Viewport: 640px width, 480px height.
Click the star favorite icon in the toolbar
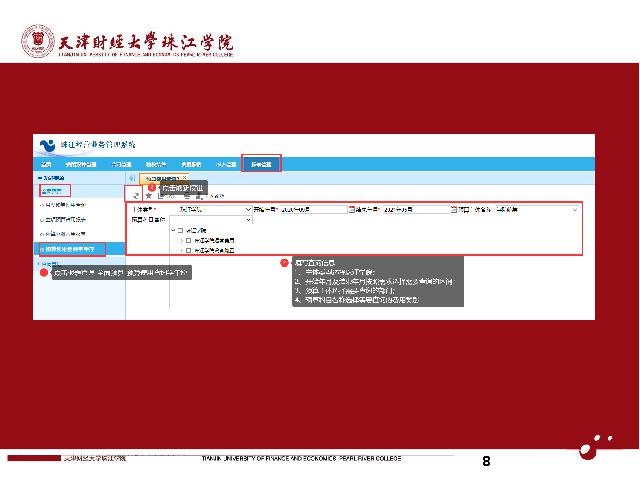(148, 196)
